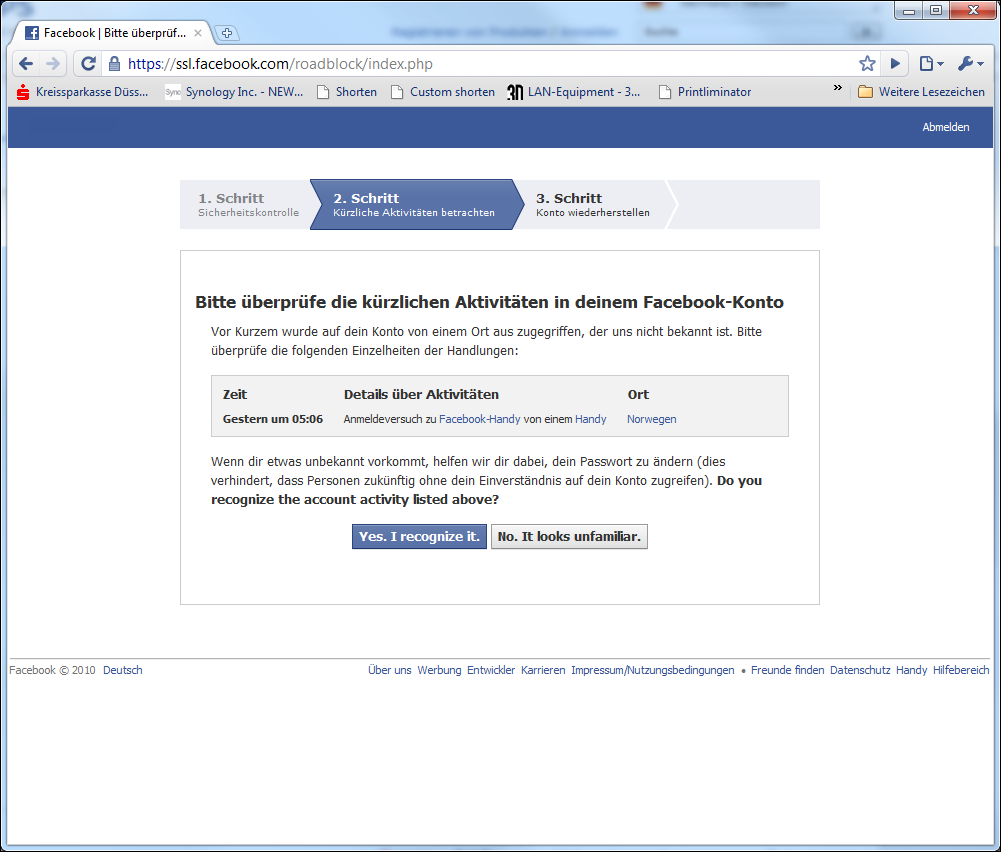Open the wrench tools menu
Image resolution: width=1001 pixels, height=852 pixels.
tap(970, 64)
